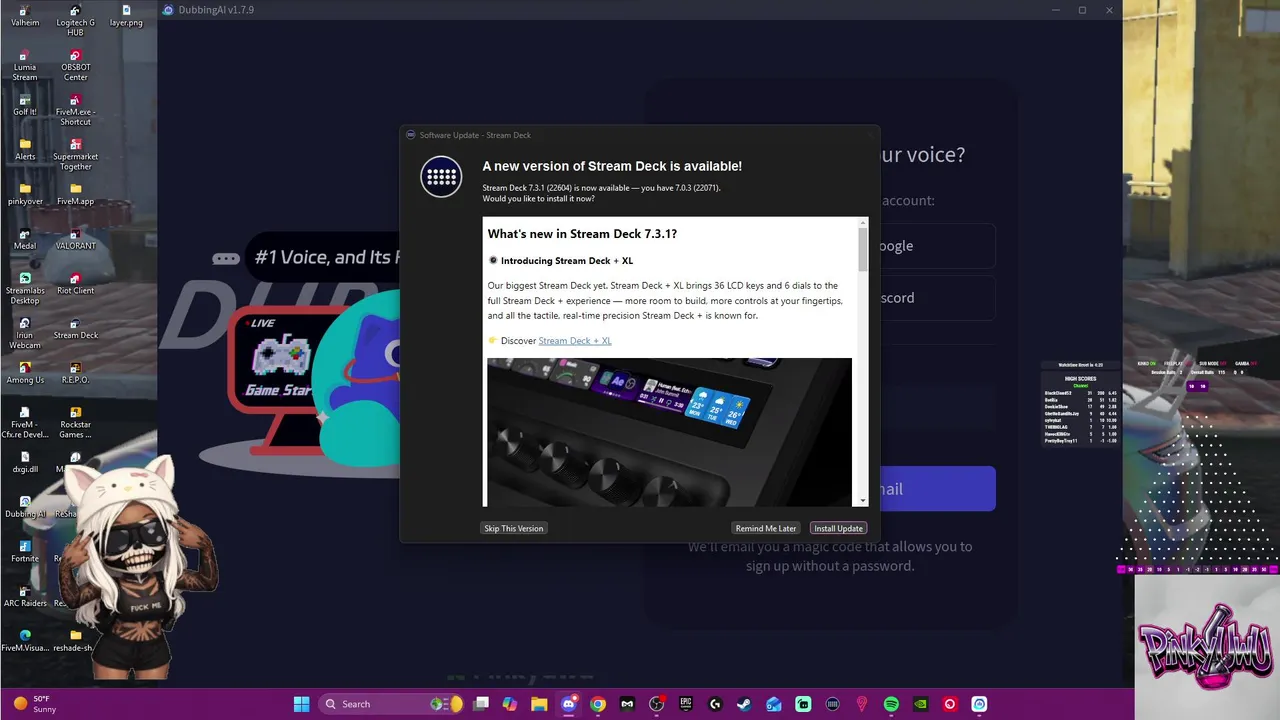The image size is (1280, 720).
Task: Open Lumia Stream desktop icon
Action: tap(25, 66)
